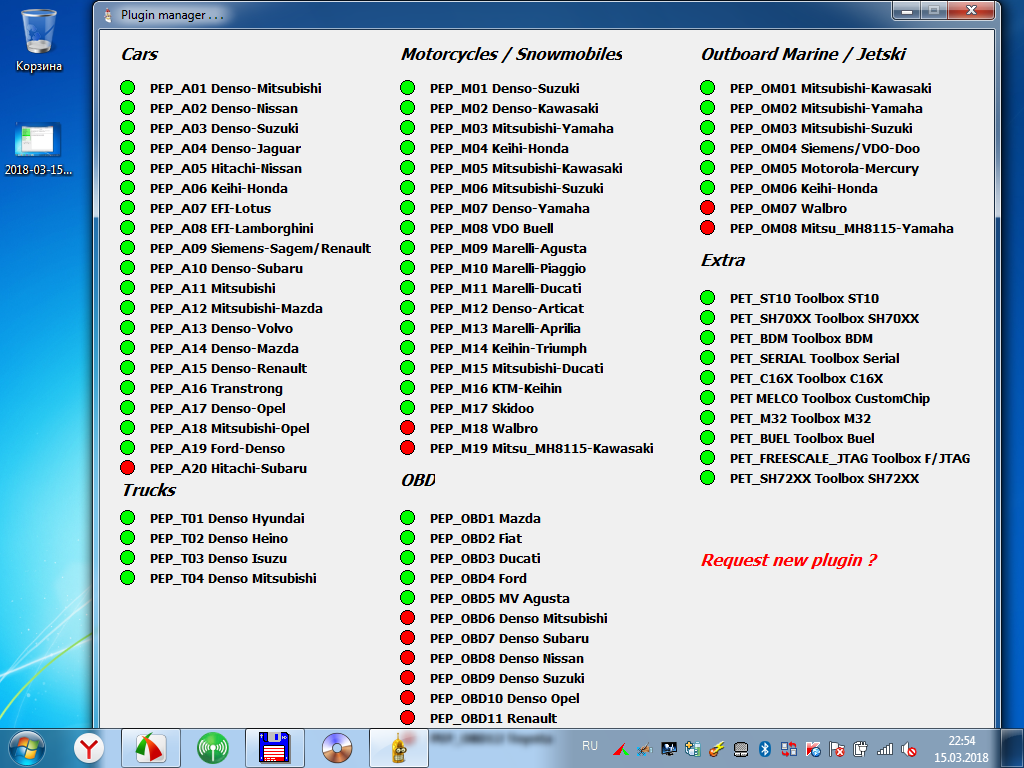The image size is (1024, 768).
Task: Click the muted volume icon in the system tray
Action: pyautogui.click(x=908, y=749)
